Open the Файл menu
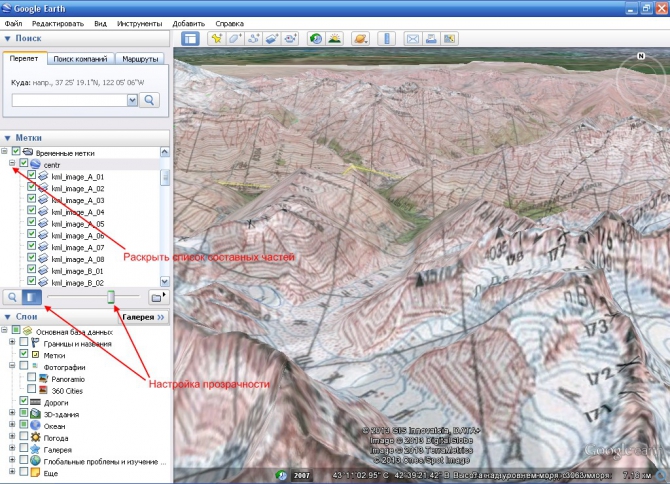Screen dimensions: 670x484 (x=13, y=23)
